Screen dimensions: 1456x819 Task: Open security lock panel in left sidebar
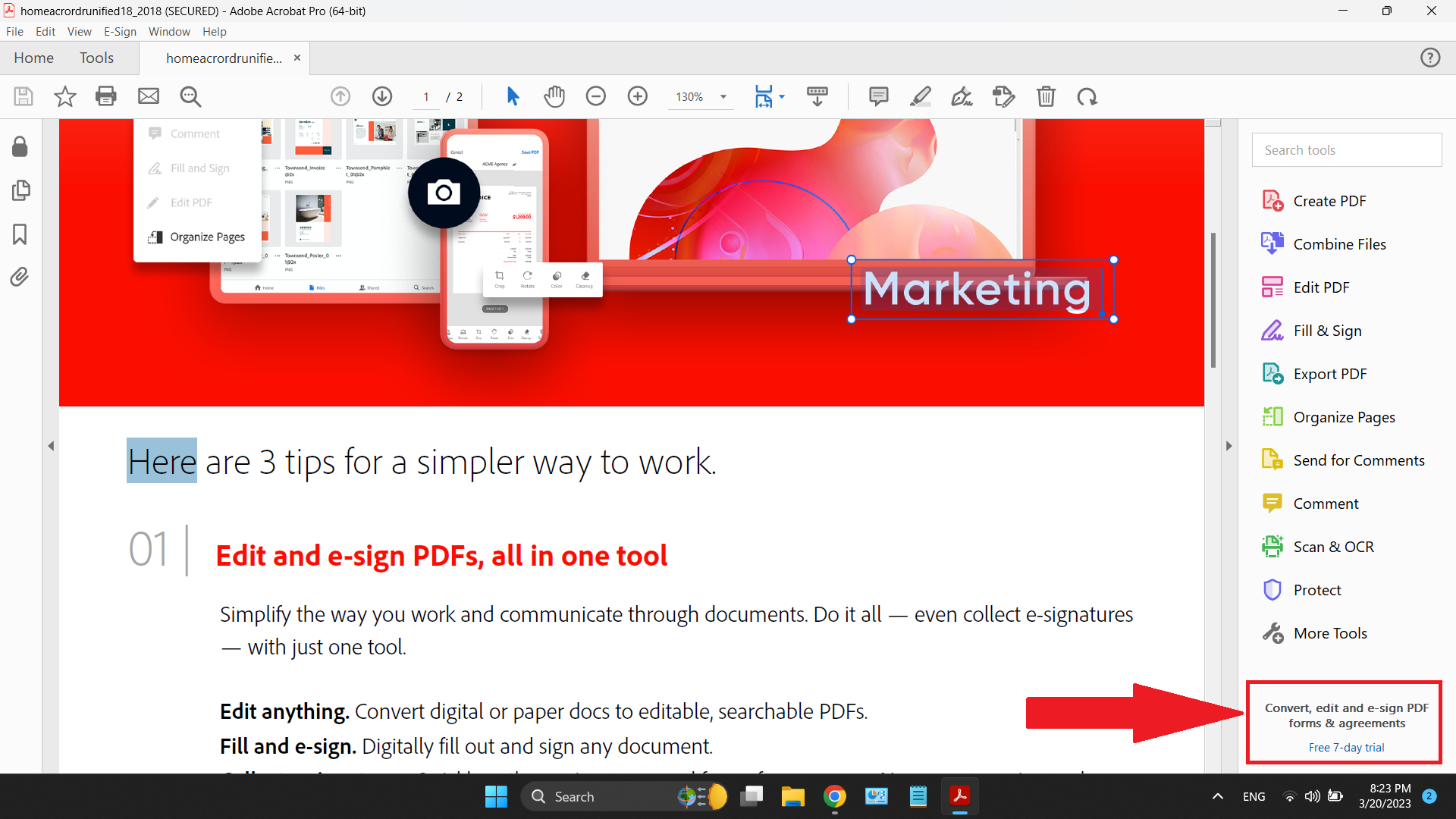(20, 146)
